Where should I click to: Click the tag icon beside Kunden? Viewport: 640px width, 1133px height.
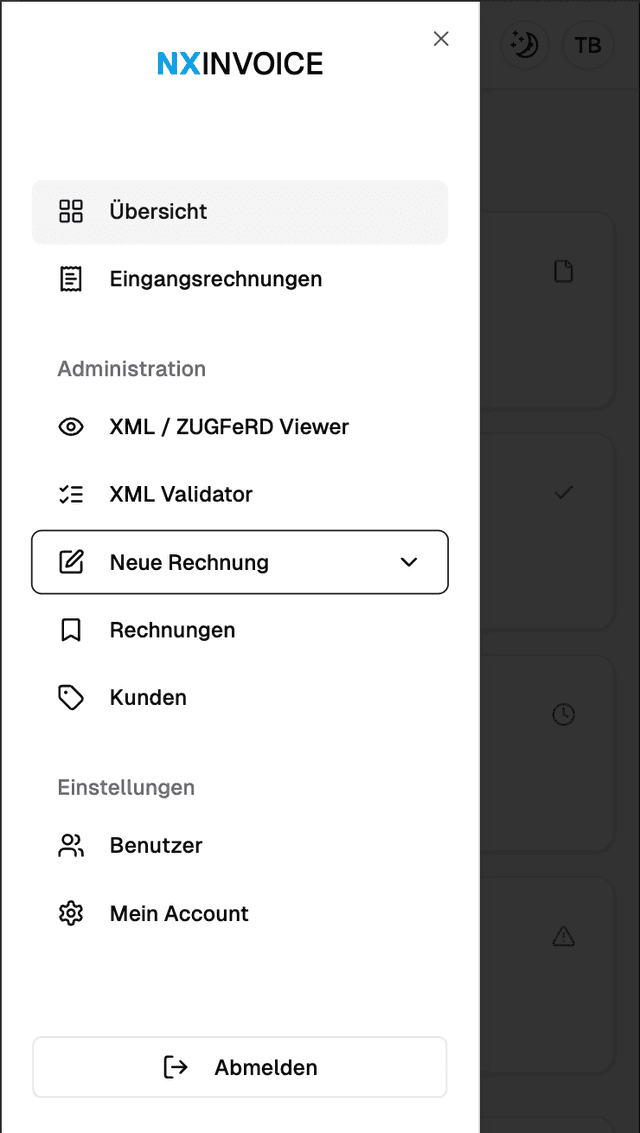[x=71, y=698]
